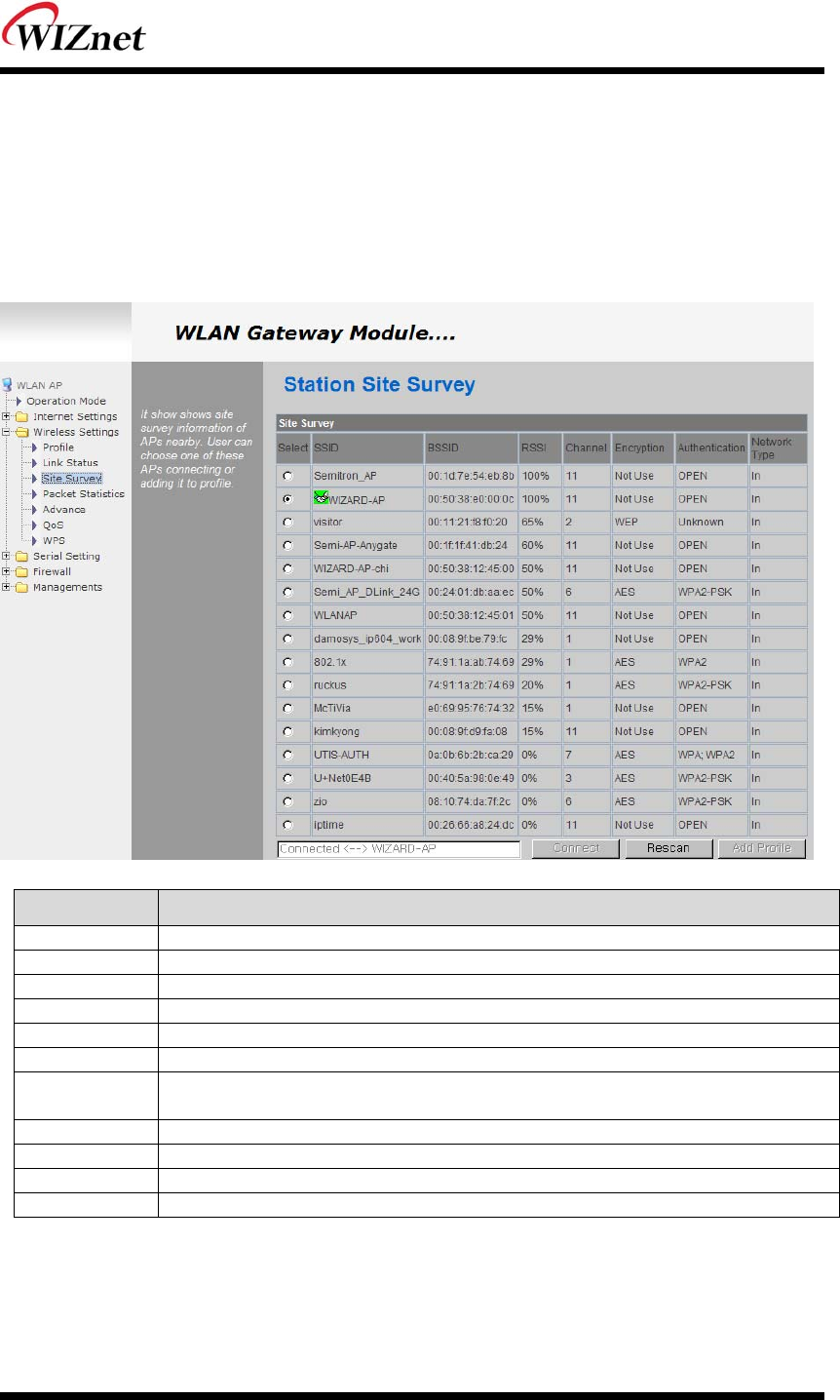Image resolution: width=840 pixels, height=1400 pixels.
Task: Click the Wireless Settings folder icon
Action: [22, 432]
